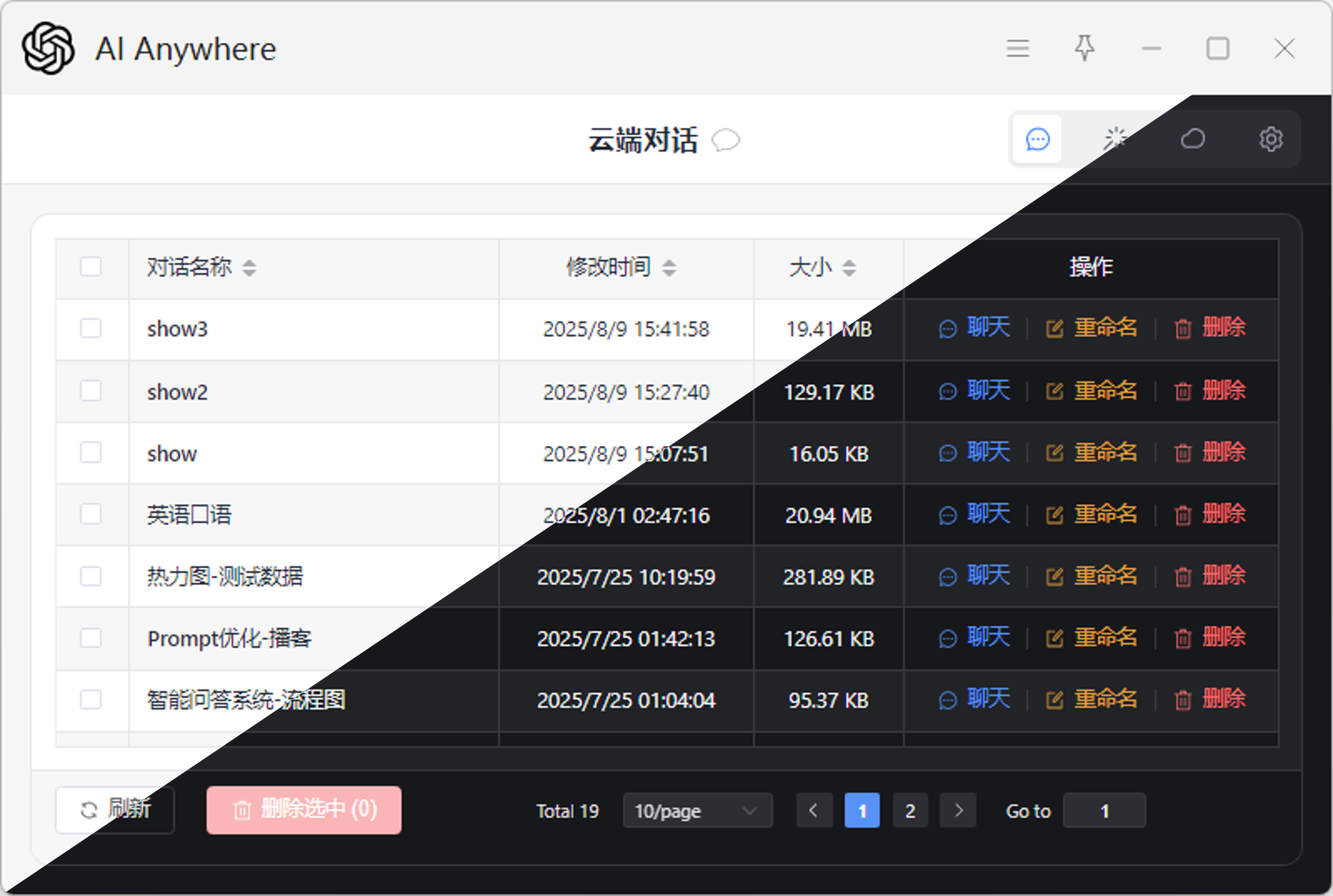Click the Total 19 label
The width and height of the screenshot is (1333, 896).
(x=567, y=811)
